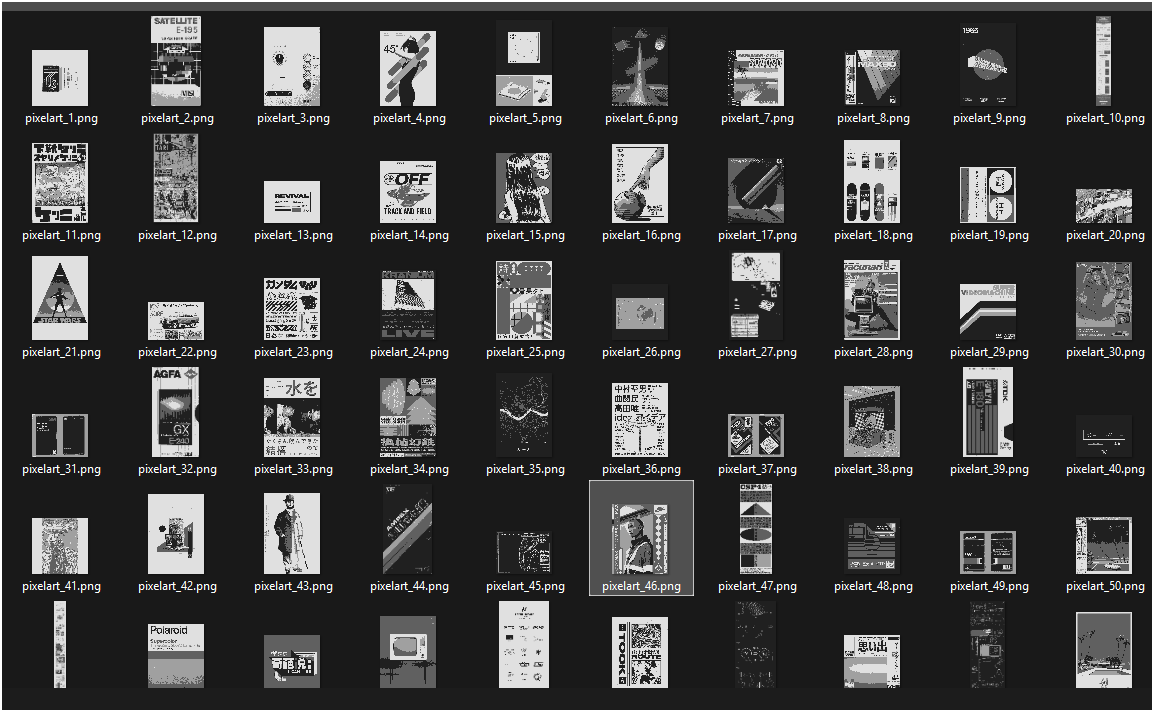Image resolution: width=1154 pixels, height=712 pixels.
Task: Click the pixelart_25.png thumbnail
Action: 524,300
